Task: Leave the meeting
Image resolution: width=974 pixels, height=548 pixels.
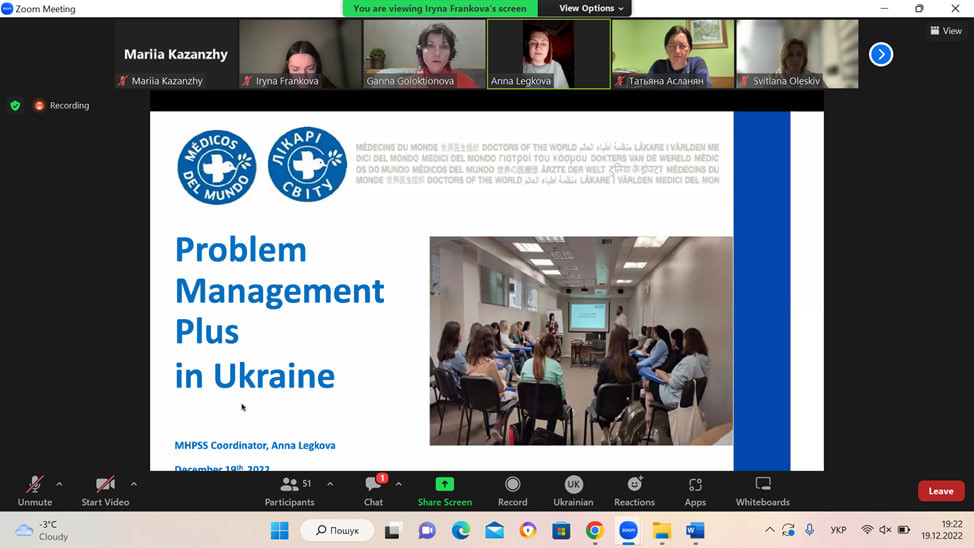Action: 941,491
